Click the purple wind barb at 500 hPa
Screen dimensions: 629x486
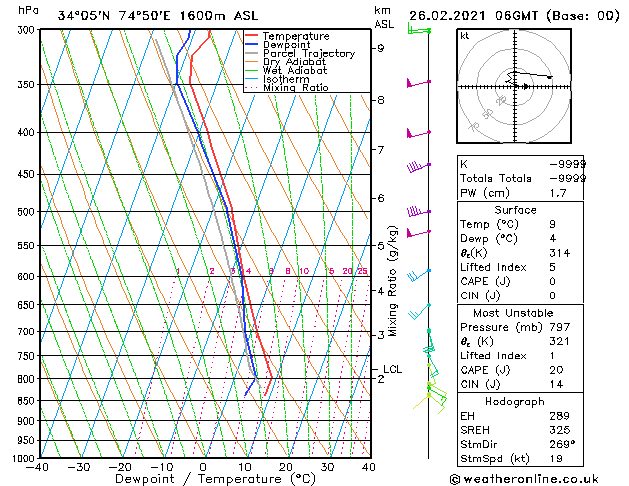[418, 211]
